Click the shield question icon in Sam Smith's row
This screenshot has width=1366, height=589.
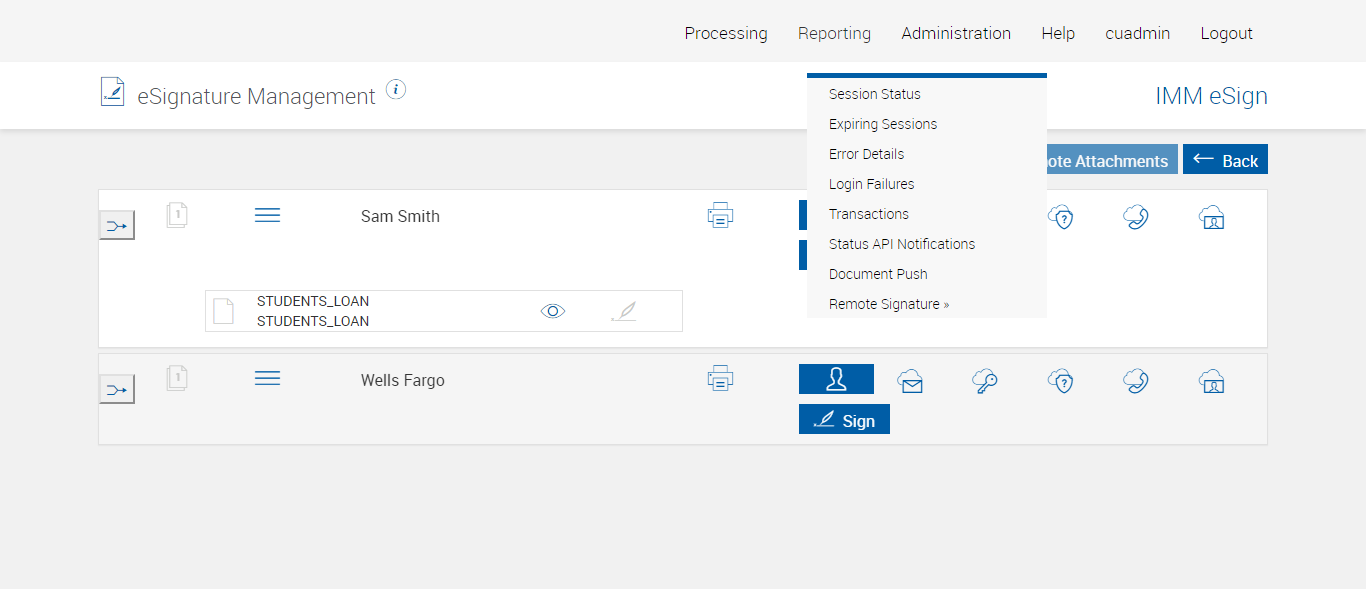pos(1061,217)
